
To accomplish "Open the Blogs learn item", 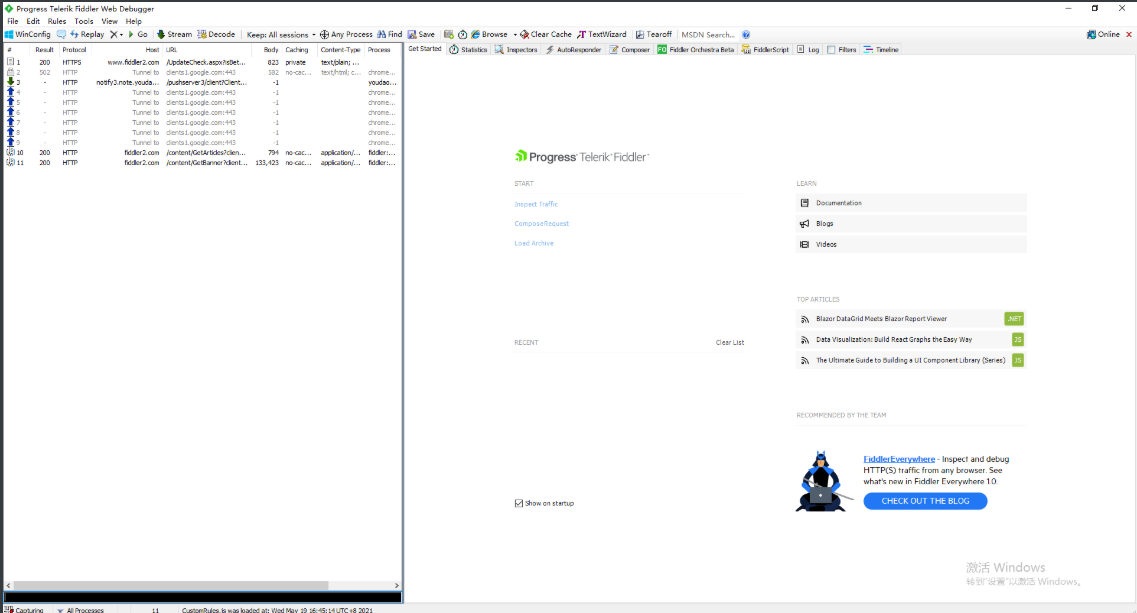I will point(911,223).
